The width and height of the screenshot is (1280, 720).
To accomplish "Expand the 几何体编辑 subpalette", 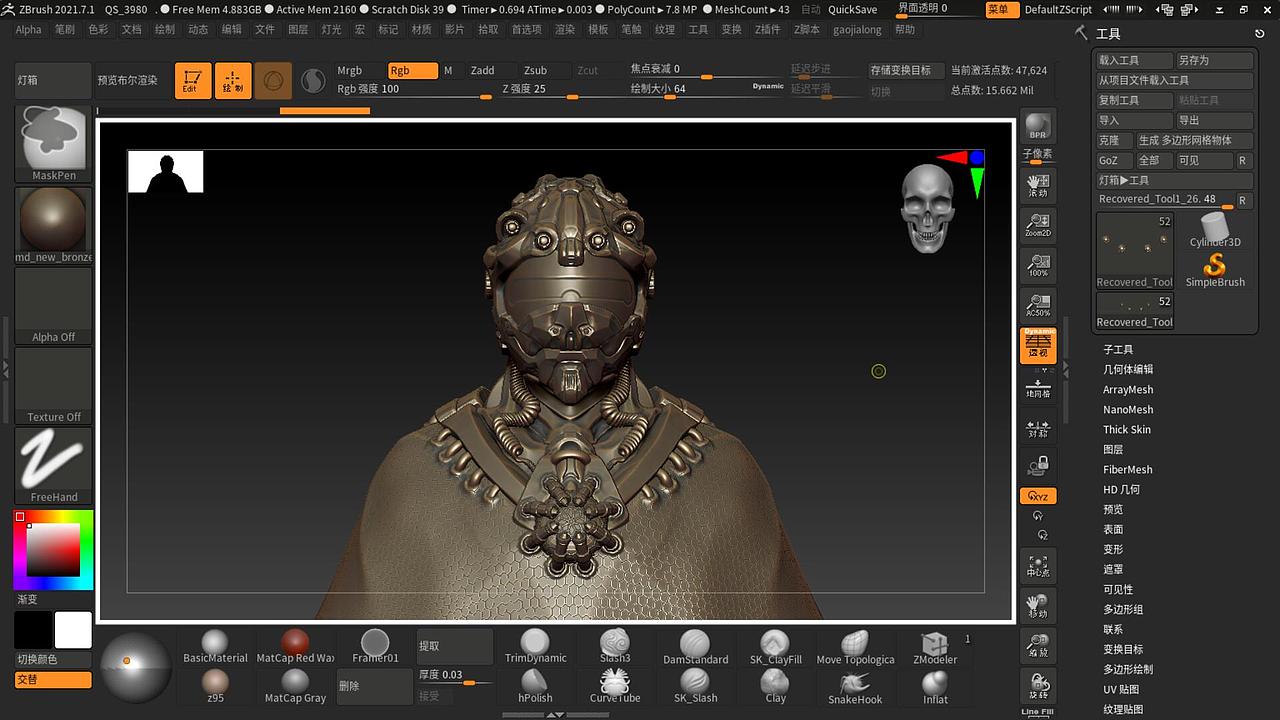I will click(1128, 370).
